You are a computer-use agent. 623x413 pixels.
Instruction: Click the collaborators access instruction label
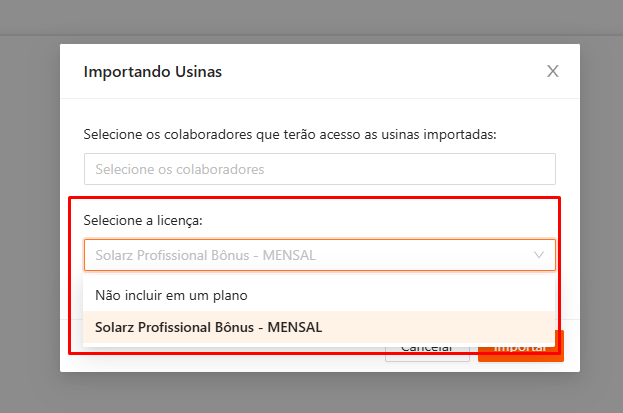[290, 133]
